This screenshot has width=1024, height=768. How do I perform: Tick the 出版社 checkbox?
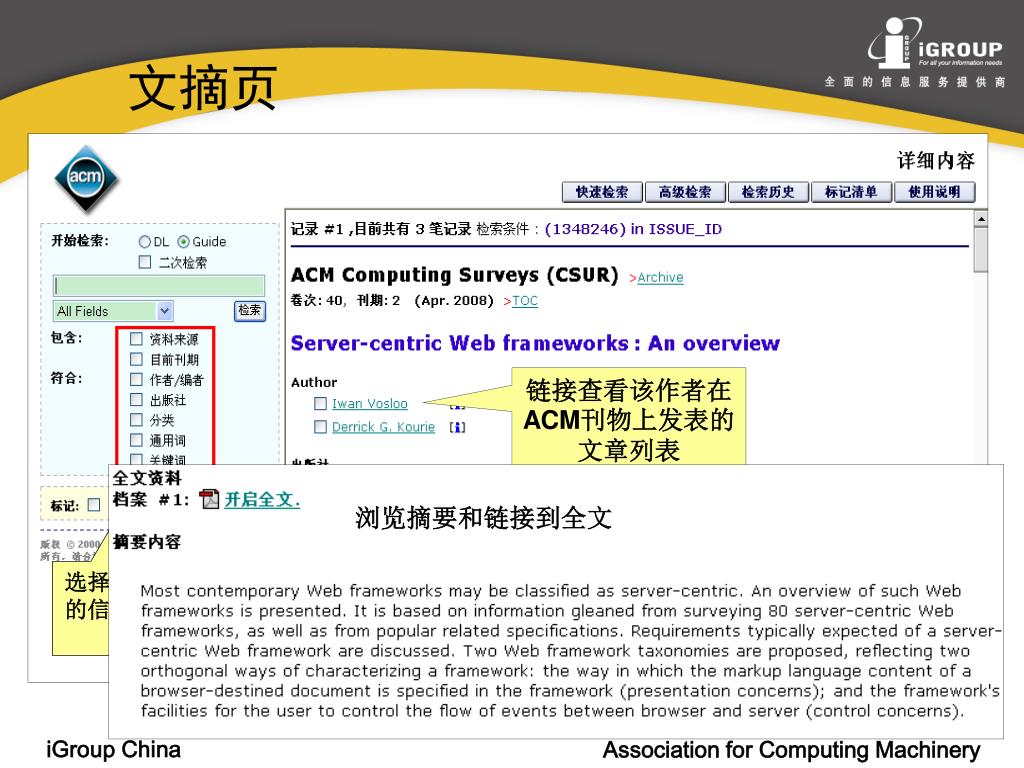pos(136,399)
